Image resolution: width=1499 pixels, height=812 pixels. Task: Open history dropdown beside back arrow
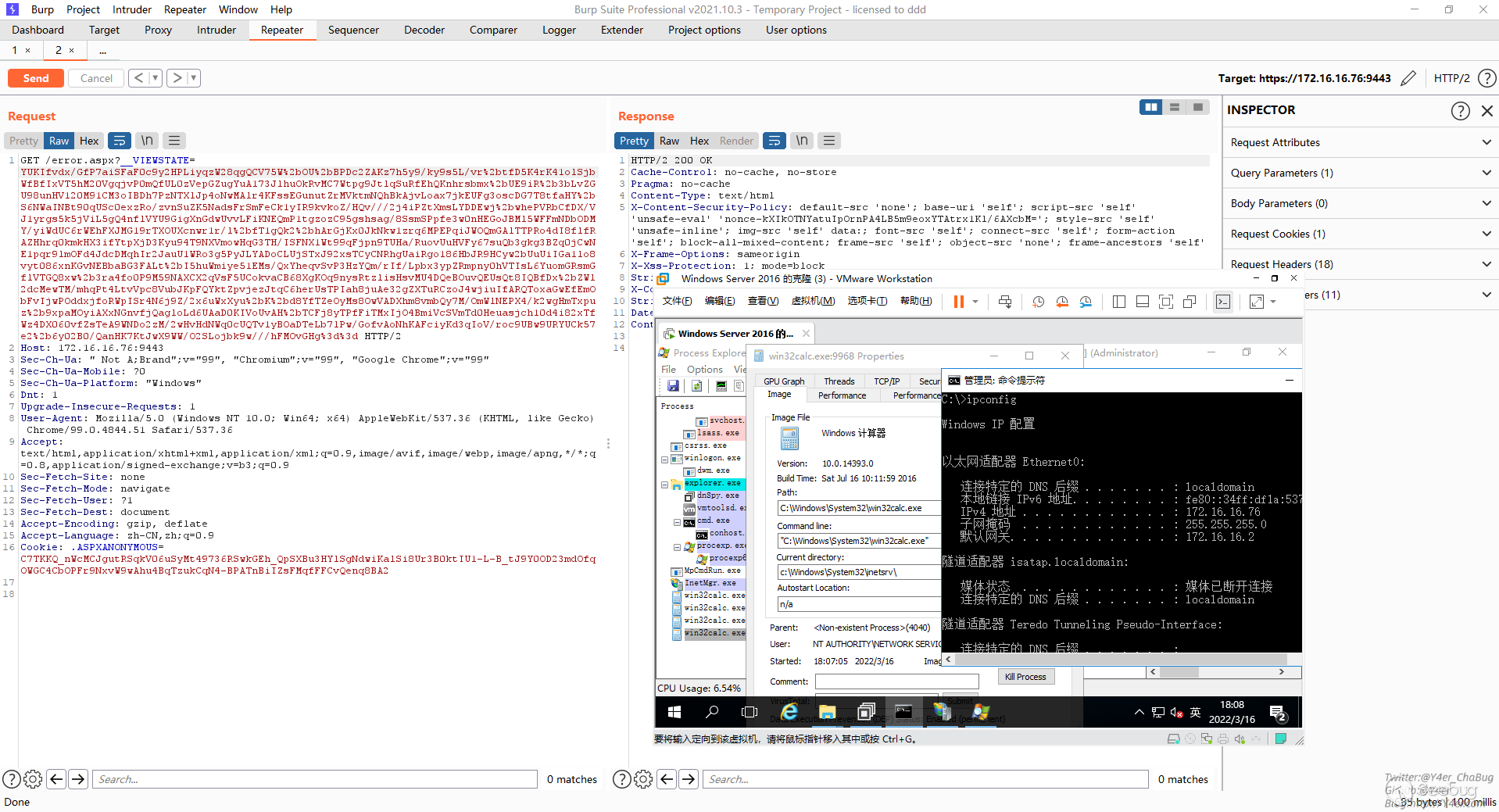click(x=155, y=78)
